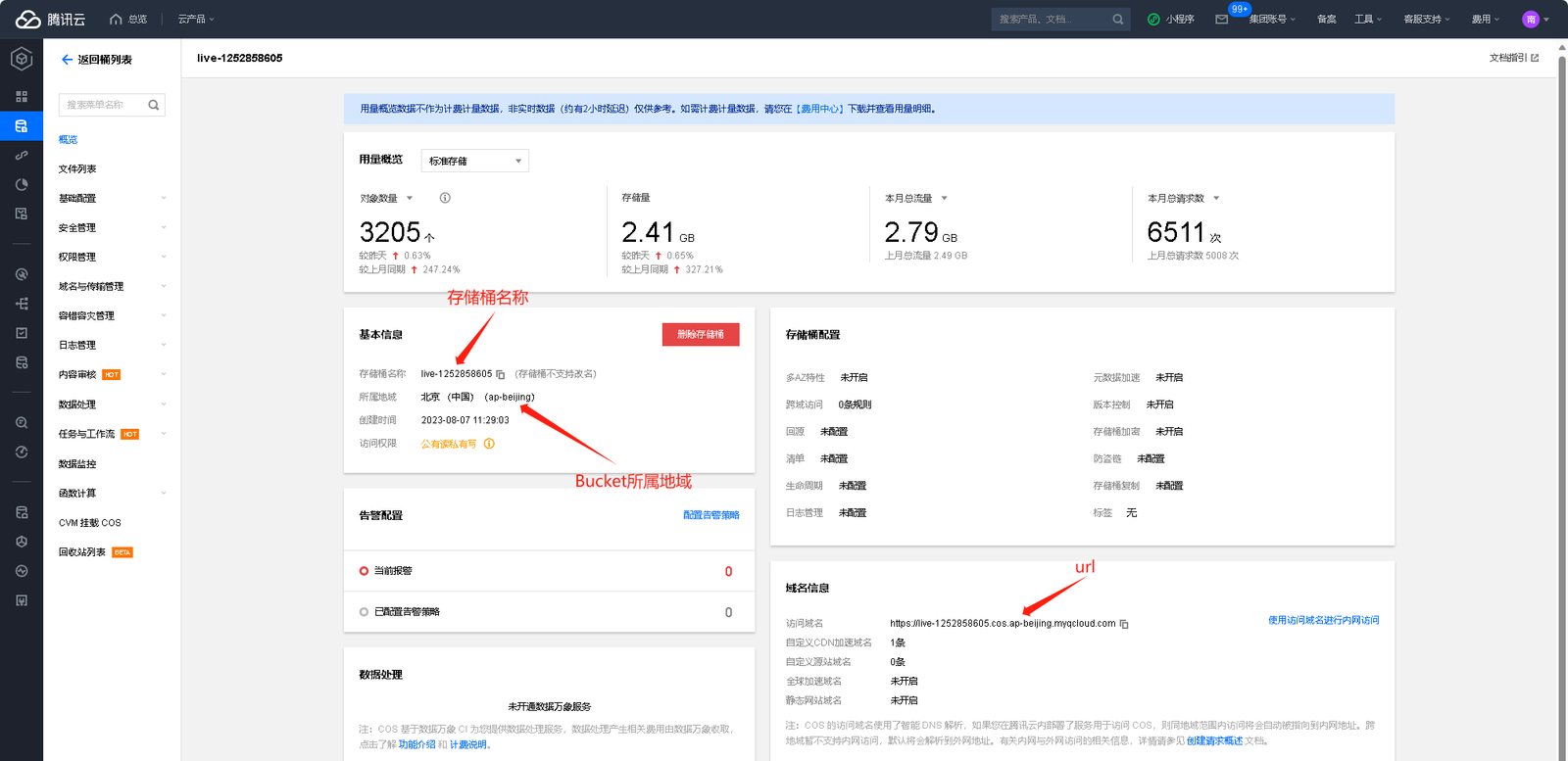The height and width of the screenshot is (761, 1568).
Task: Open CVM 挂载 COS menu item
Action: [x=90, y=523]
